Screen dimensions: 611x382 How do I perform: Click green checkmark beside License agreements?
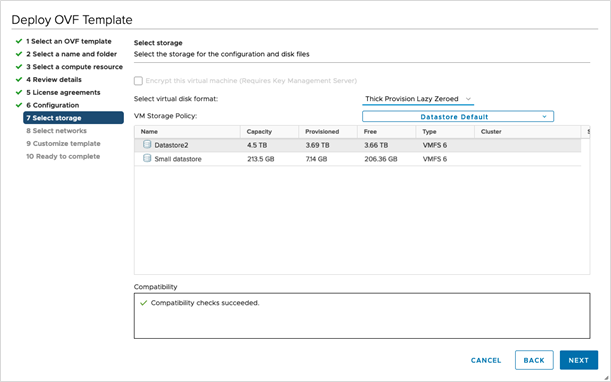pyautogui.click(x=19, y=92)
